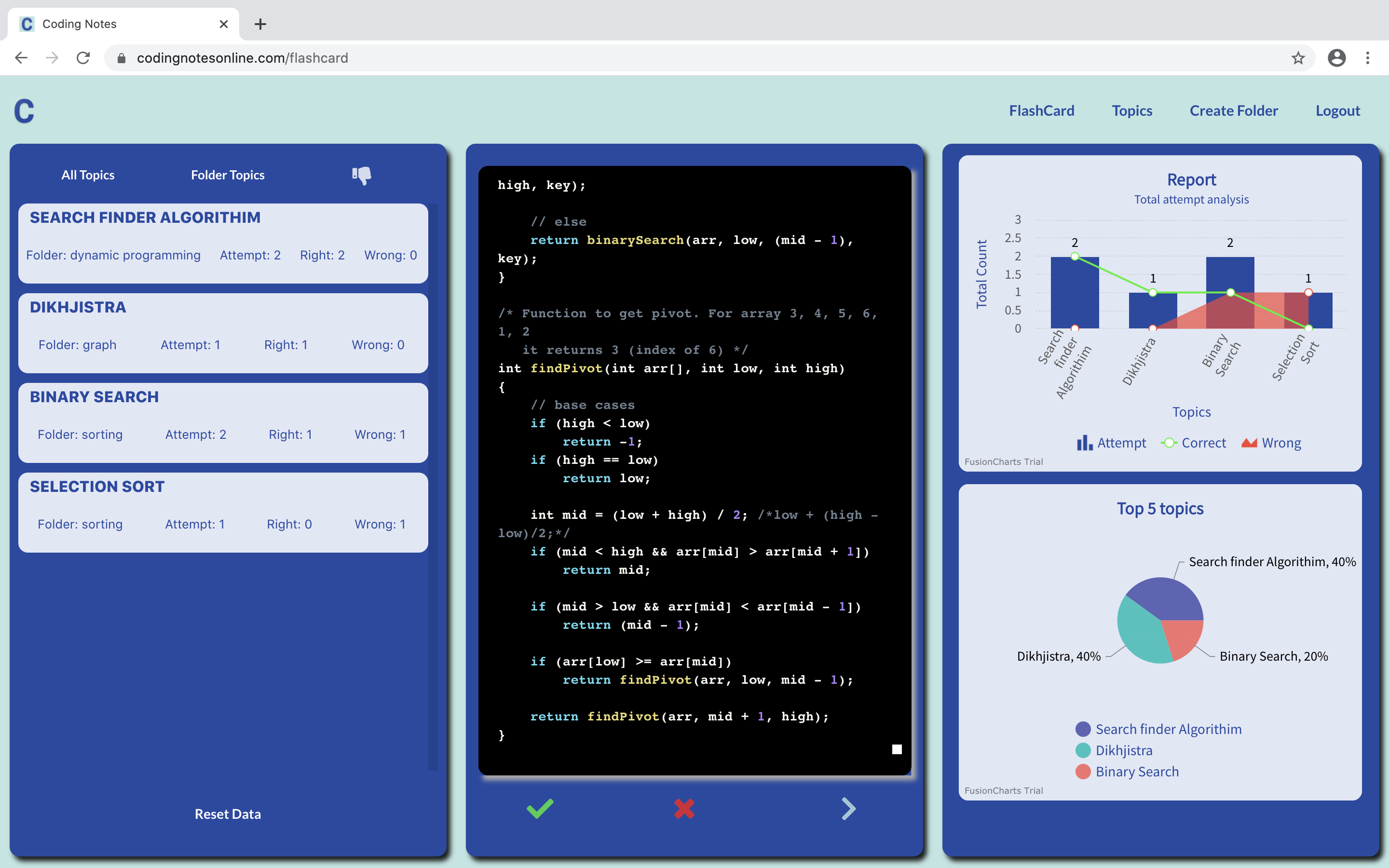
Task: Open the Create Folder page
Action: (1233, 110)
